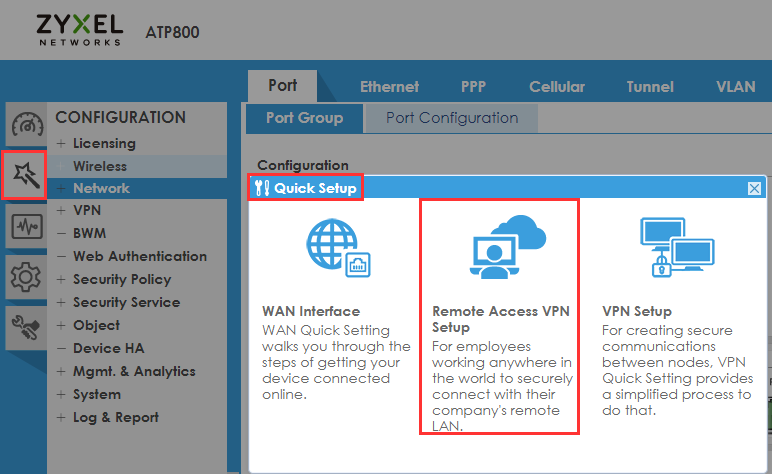Expand the Licensing menu tree
The image size is (772, 474).
pyautogui.click(x=104, y=143)
